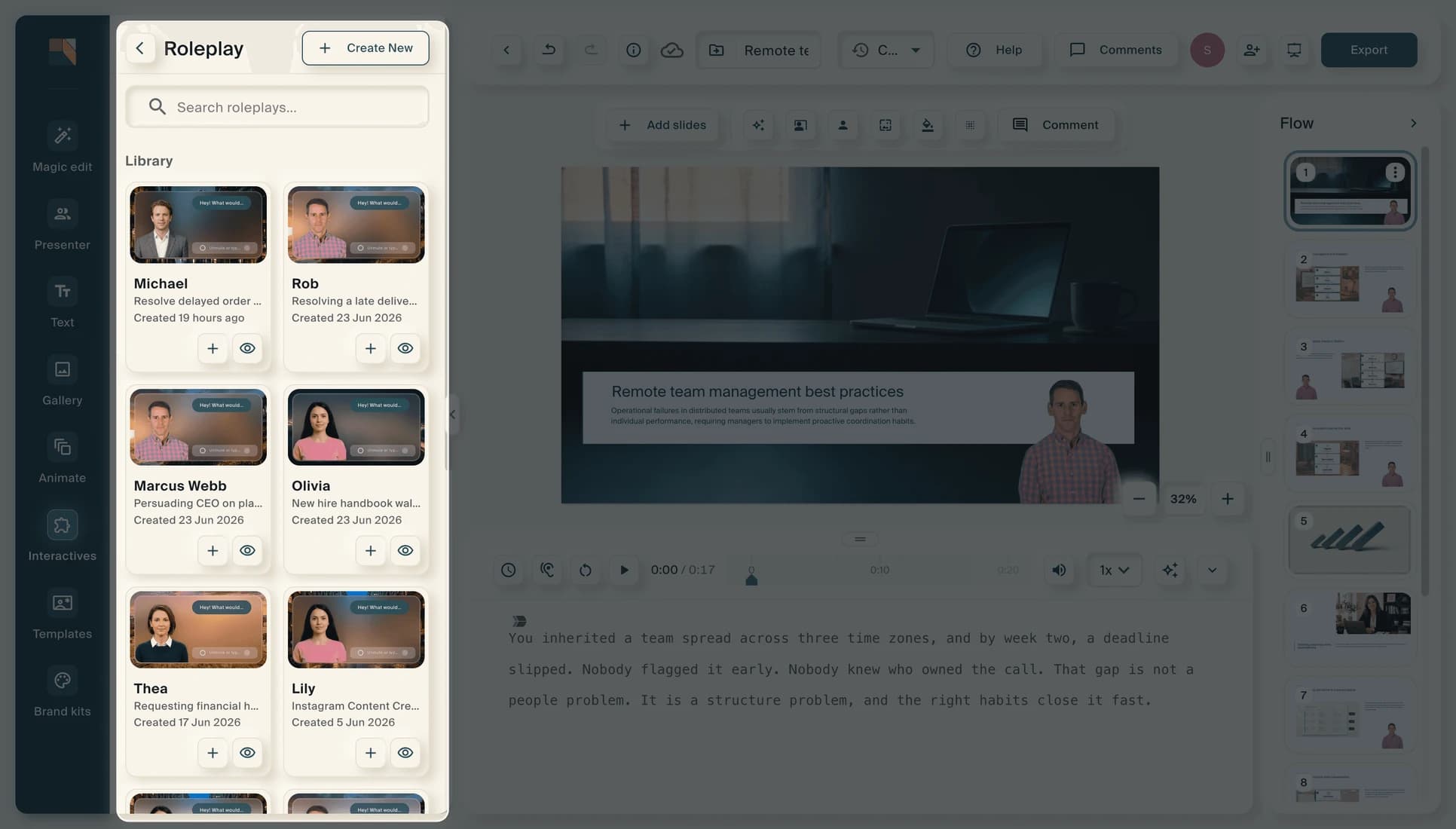Click the Search roleplays field
The height and width of the screenshot is (829, 1456).
pyautogui.click(x=277, y=107)
